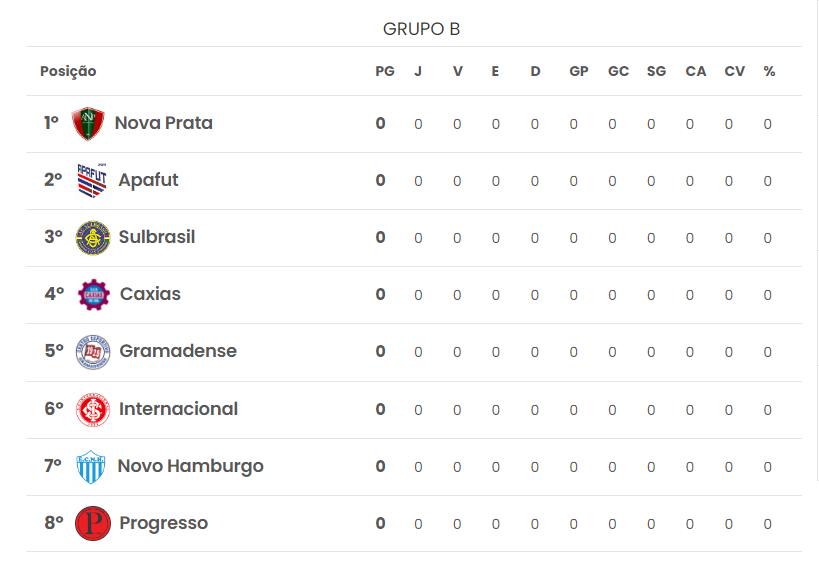819x579 pixels.
Task: Click the Gramadense team badge
Action: tap(93, 352)
